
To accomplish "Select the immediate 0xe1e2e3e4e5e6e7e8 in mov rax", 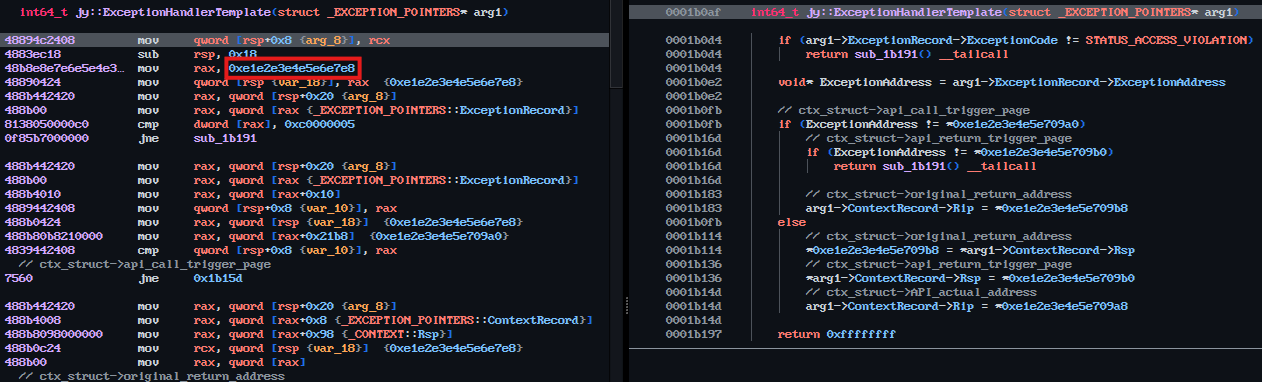I will [x=291, y=68].
